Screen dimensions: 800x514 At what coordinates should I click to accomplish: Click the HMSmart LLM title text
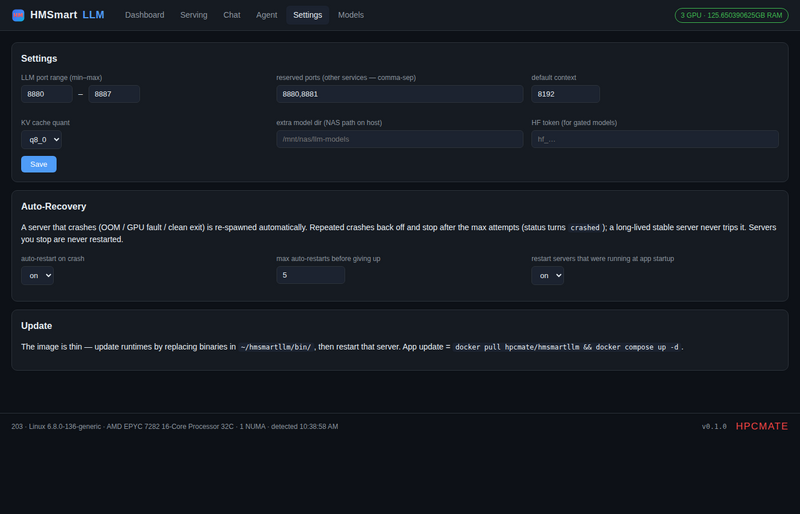[x=67, y=15]
